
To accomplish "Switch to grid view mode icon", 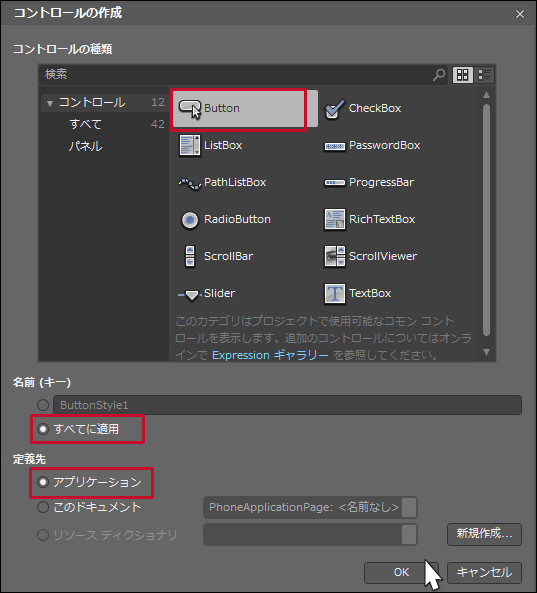I will 463,75.
